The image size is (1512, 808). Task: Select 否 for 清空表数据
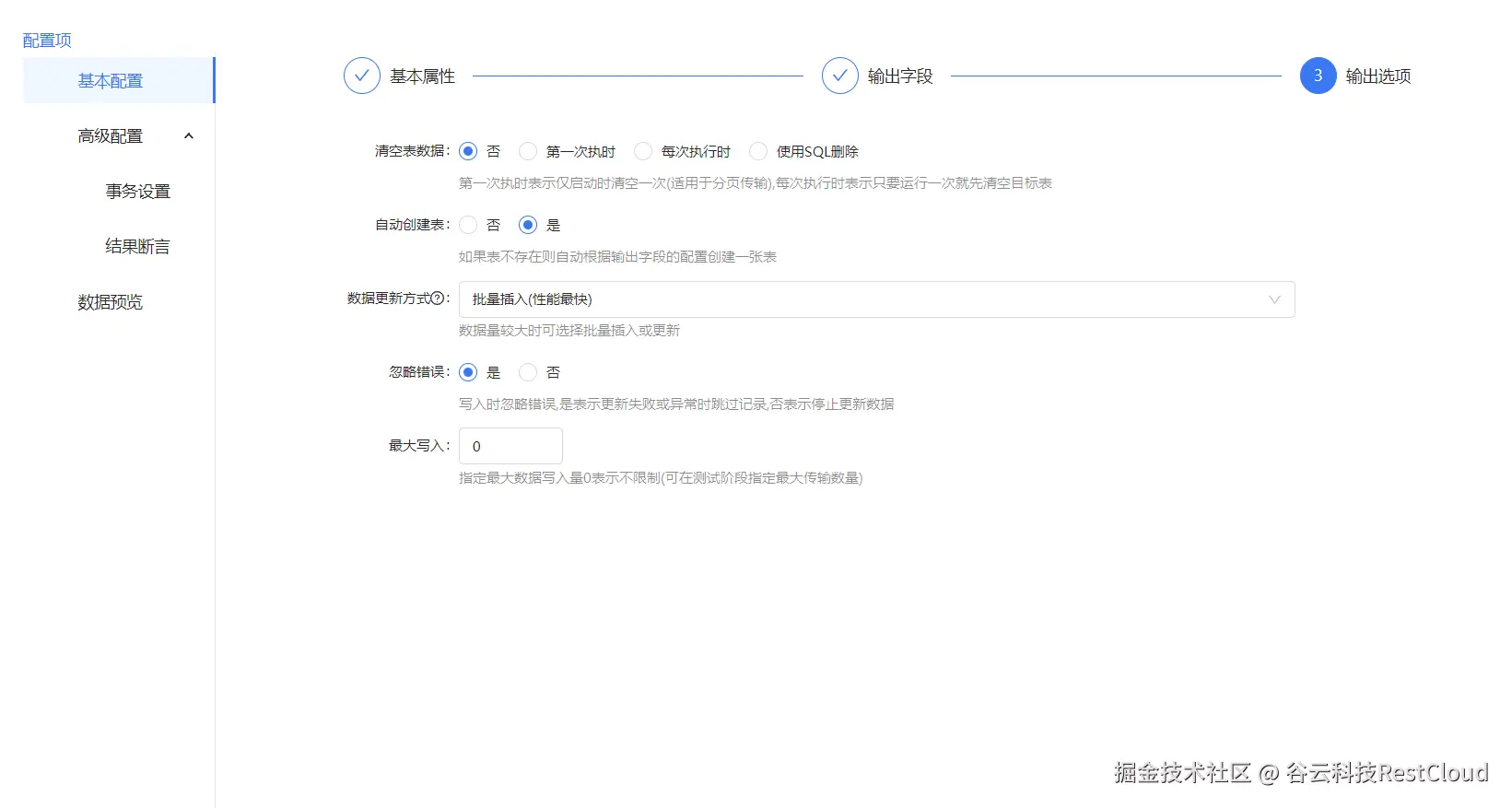point(468,151)
